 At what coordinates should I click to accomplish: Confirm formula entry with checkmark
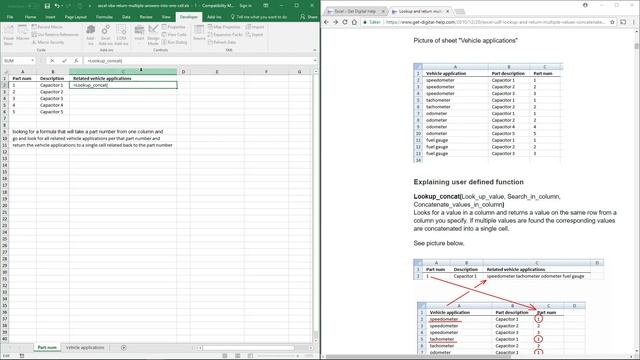[x=64, y=61]
